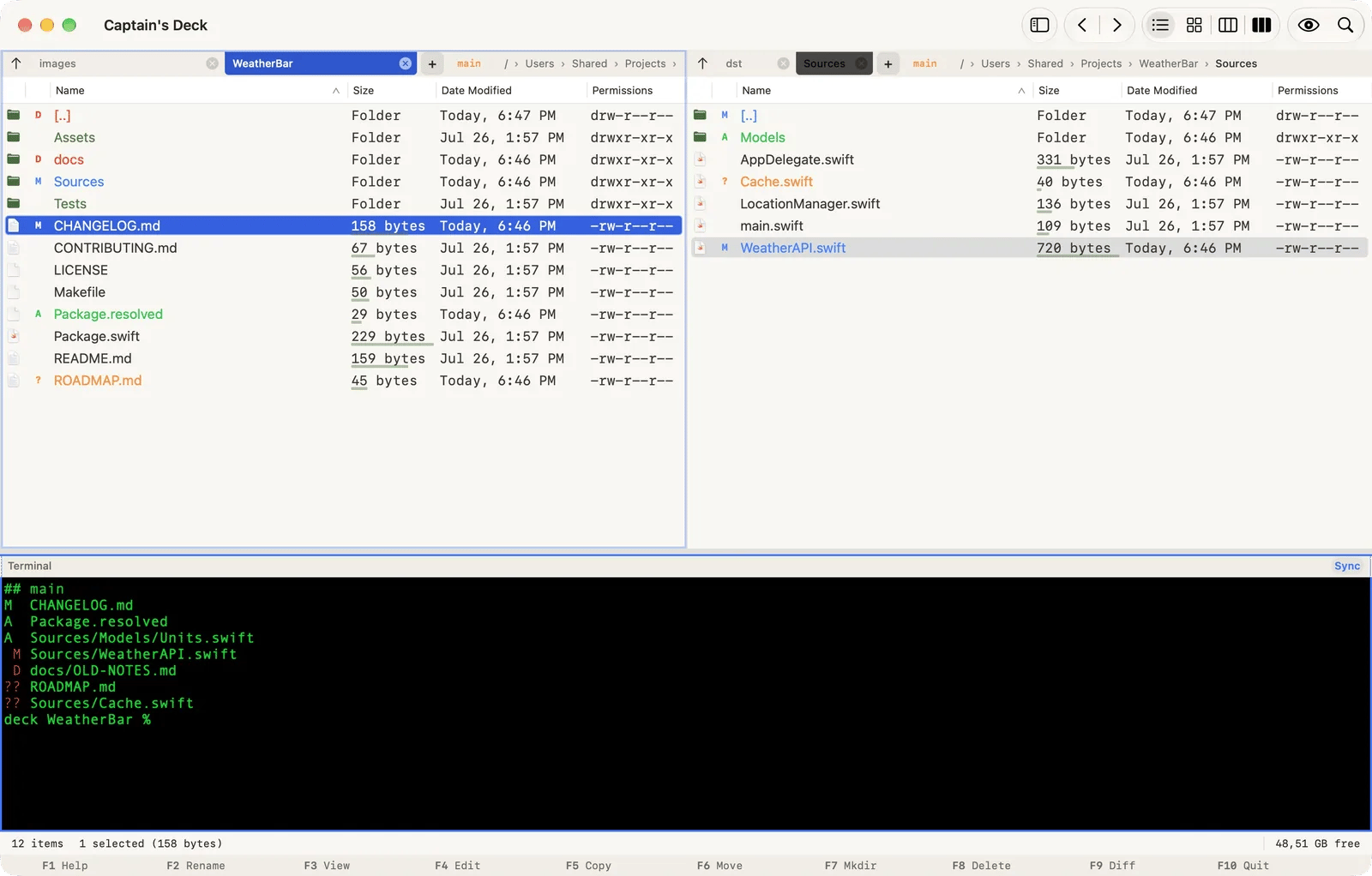Select the Assets folder icon
The image size is (1372, 876).
coord(14,137)
